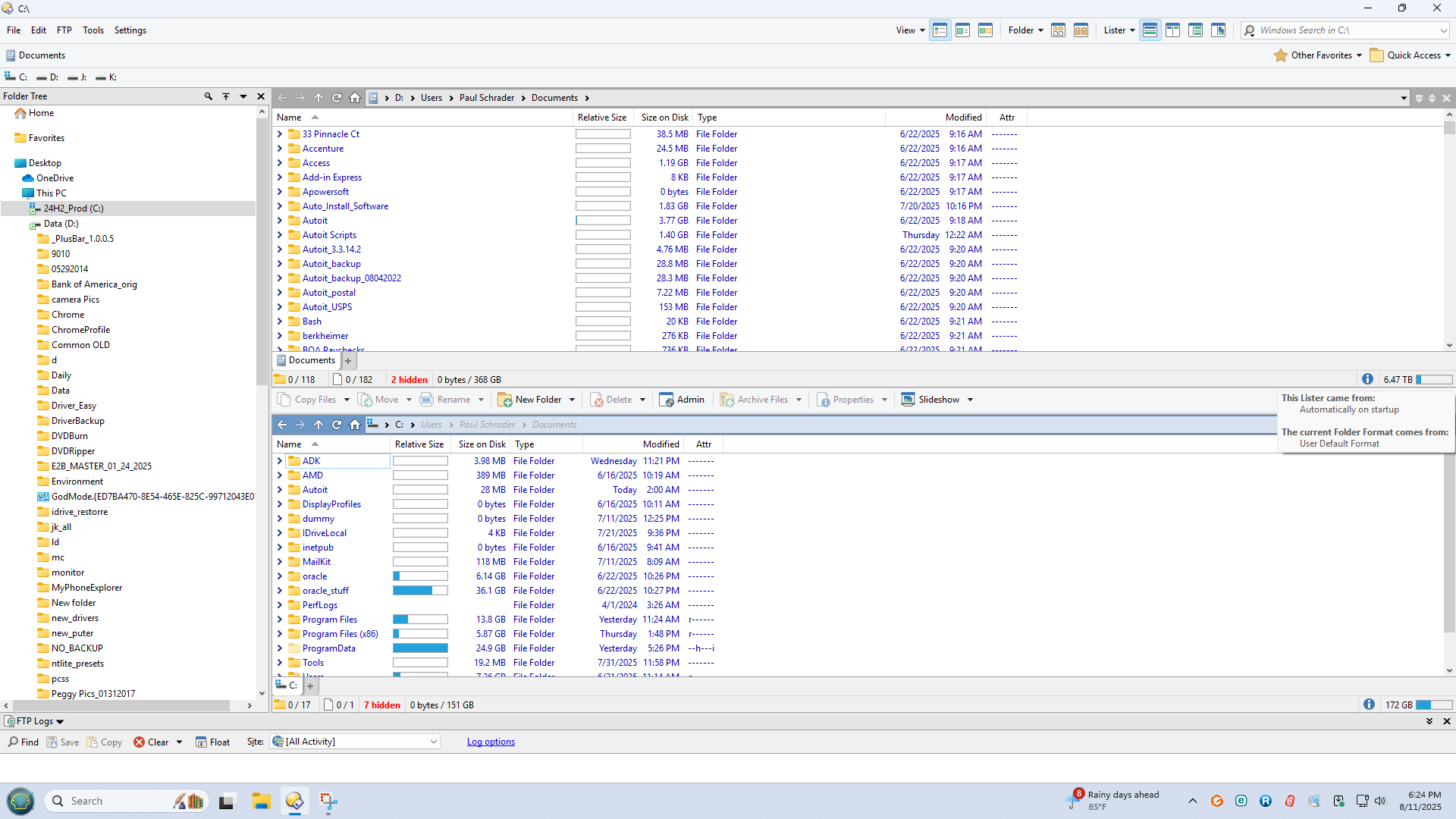Click oracle_stuff relative size bar
1456x819 pixels.
[420, 591]
